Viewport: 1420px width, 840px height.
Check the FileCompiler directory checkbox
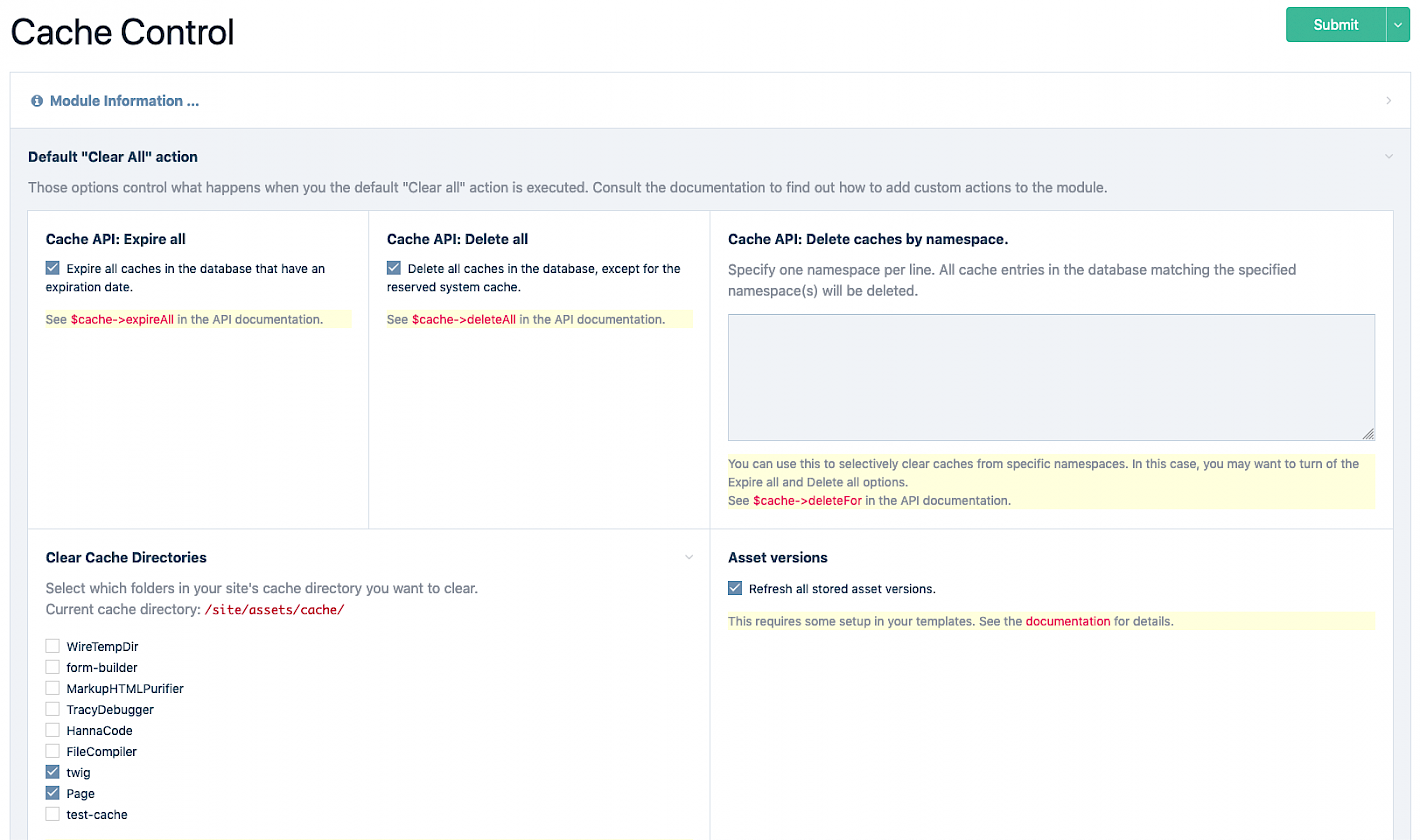click(x=53, y=751)
